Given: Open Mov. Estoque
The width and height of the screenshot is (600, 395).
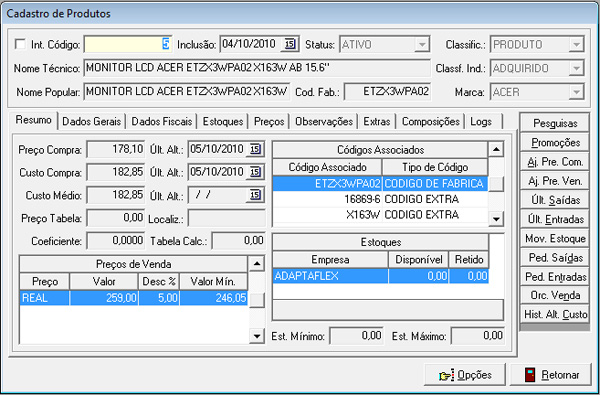Looking at the screenshot, I should (x=555, y=238).
